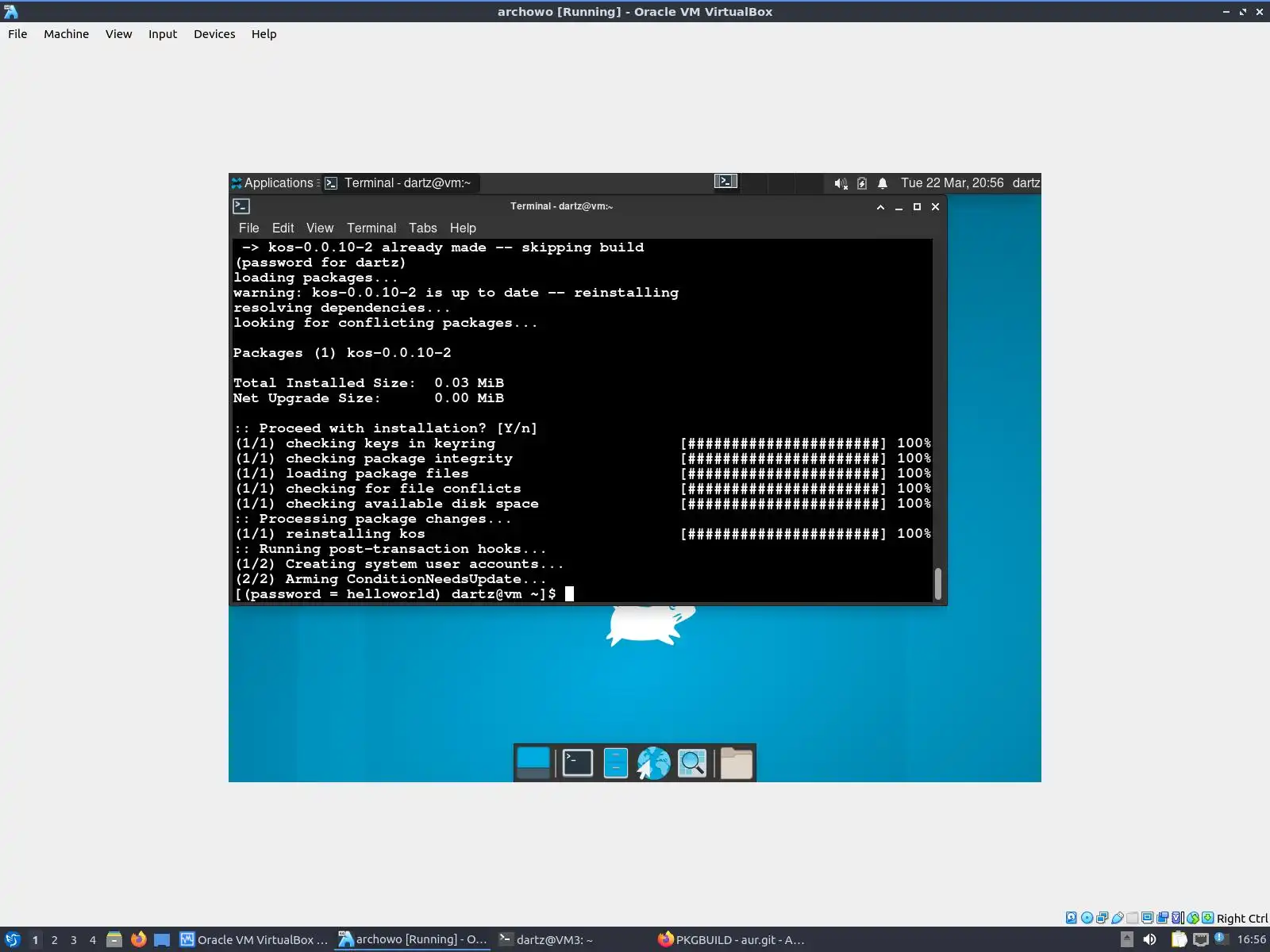Click the keyboard capture indicator beside Right Ctrl
Screen dimensions: 1270x952
tap(1208, 918)
